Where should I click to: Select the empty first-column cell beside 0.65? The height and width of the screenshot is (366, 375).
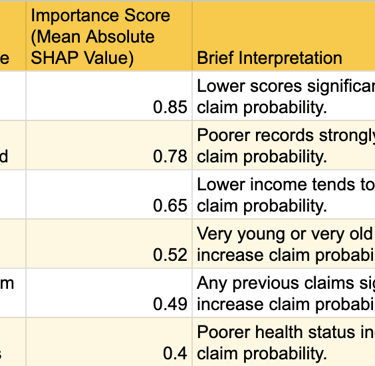click(x=13, y=195)
